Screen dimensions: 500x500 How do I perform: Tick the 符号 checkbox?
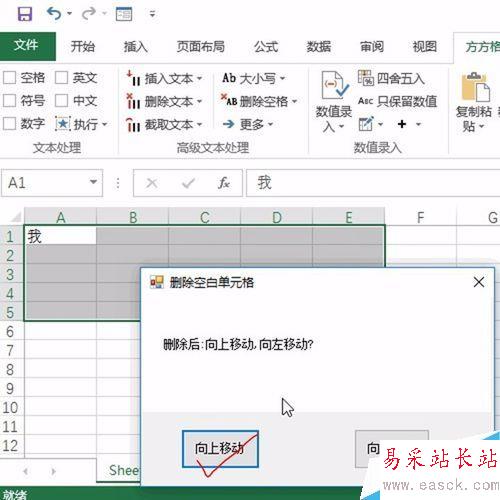(x=9, y=100)
